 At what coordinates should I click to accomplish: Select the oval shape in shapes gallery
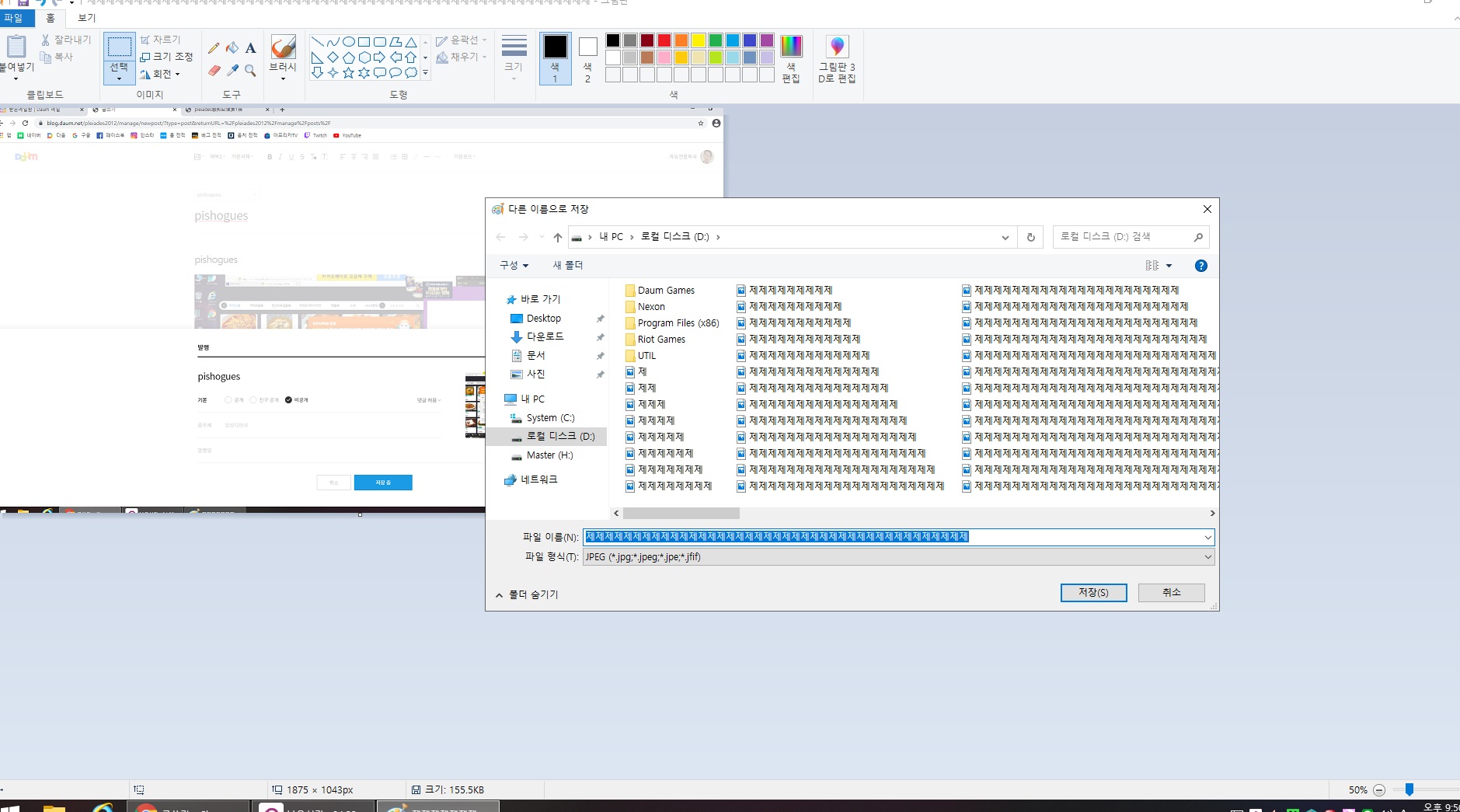pos(349,42)
